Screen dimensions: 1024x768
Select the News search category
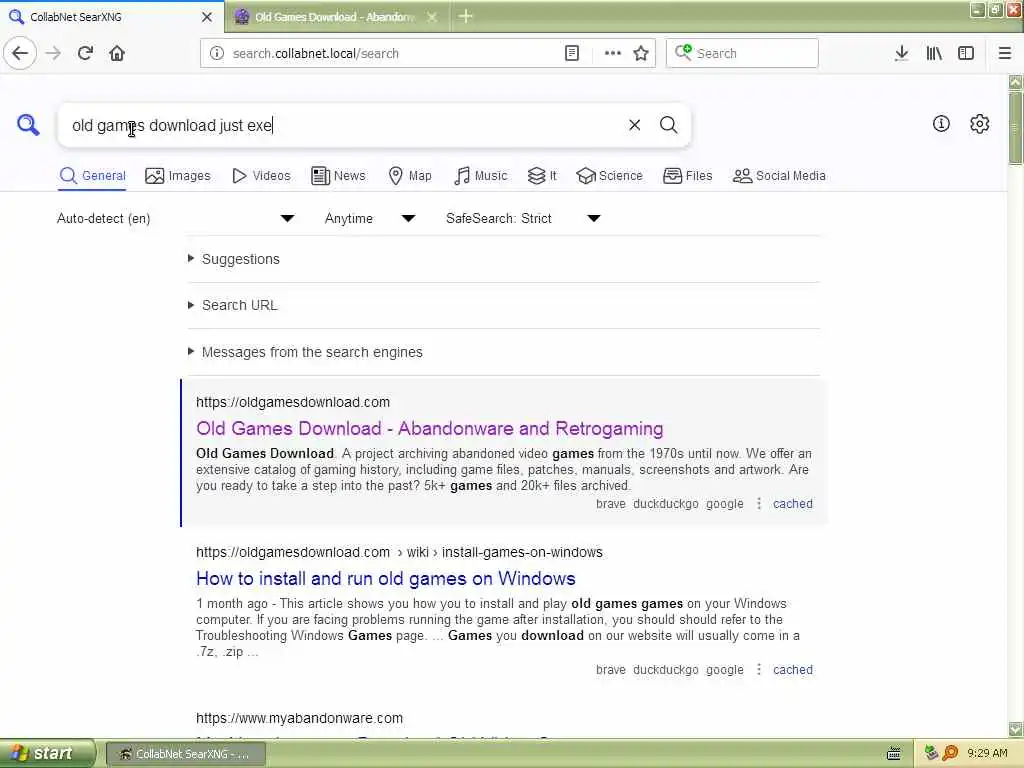pyautogui.click(x=338, y=176)
